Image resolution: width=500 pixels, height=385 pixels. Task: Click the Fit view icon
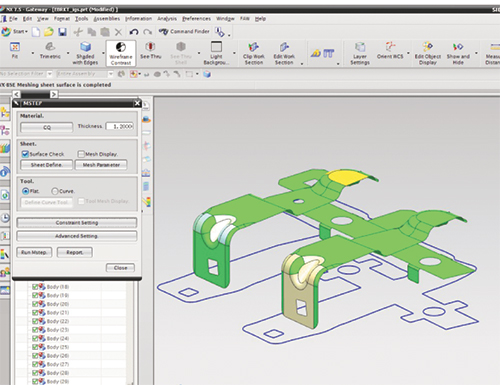(15, 47)
